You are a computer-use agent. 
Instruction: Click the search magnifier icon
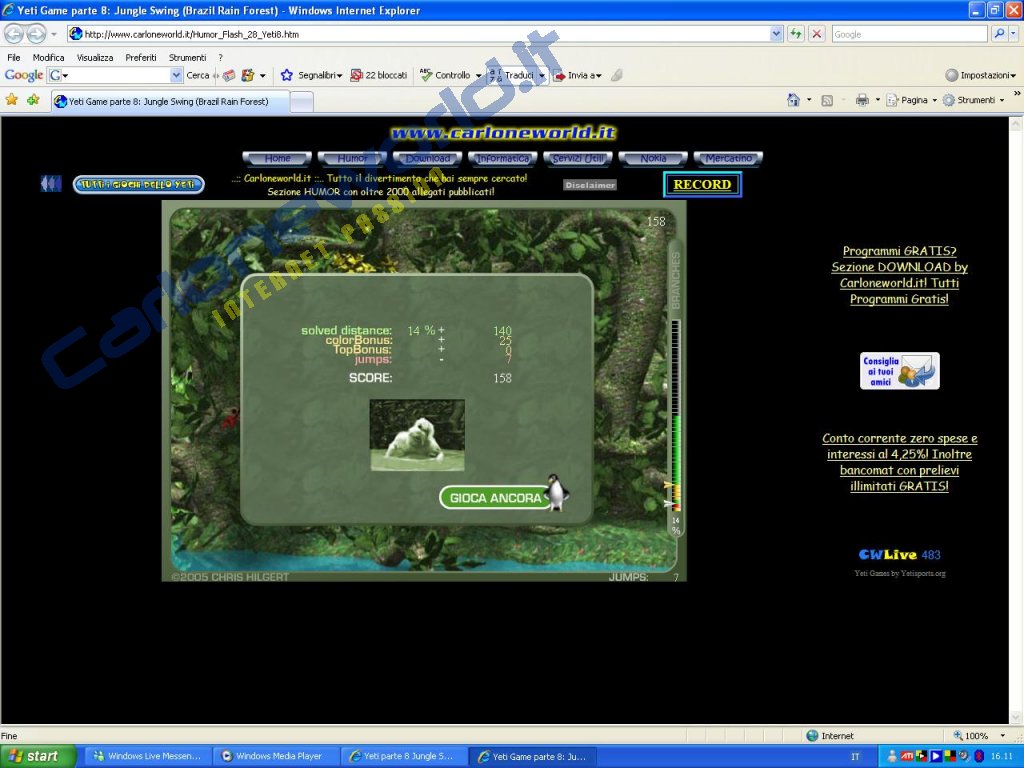click(x=999, y=34)
